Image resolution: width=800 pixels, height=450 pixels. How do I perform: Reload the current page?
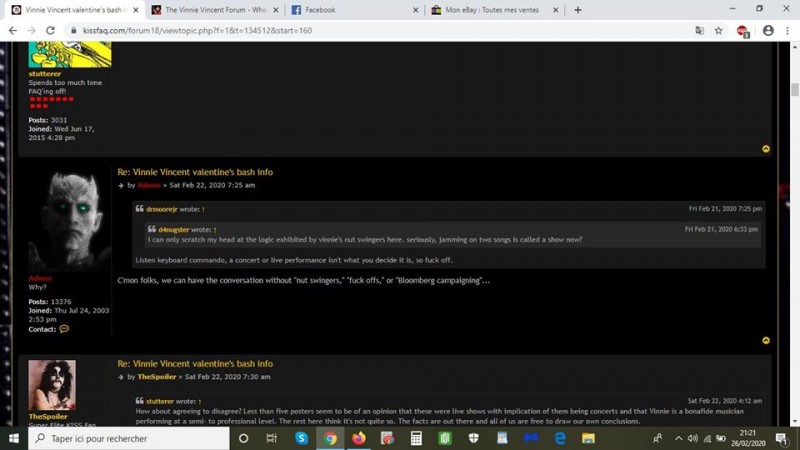49,31
